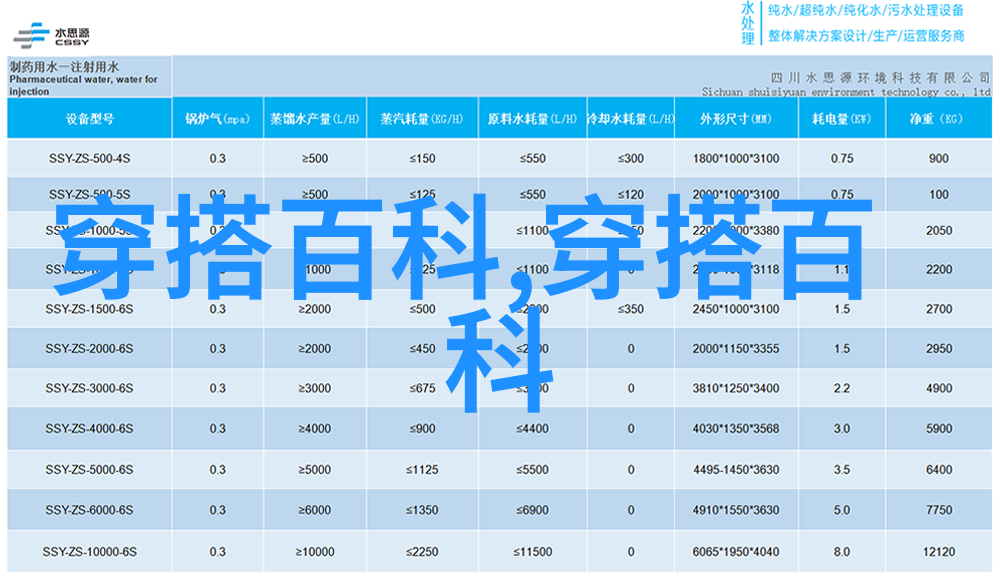Select model cell SSY-ZS-5000-6S
Screen dimensions: 1000x581
click(89, 469)
